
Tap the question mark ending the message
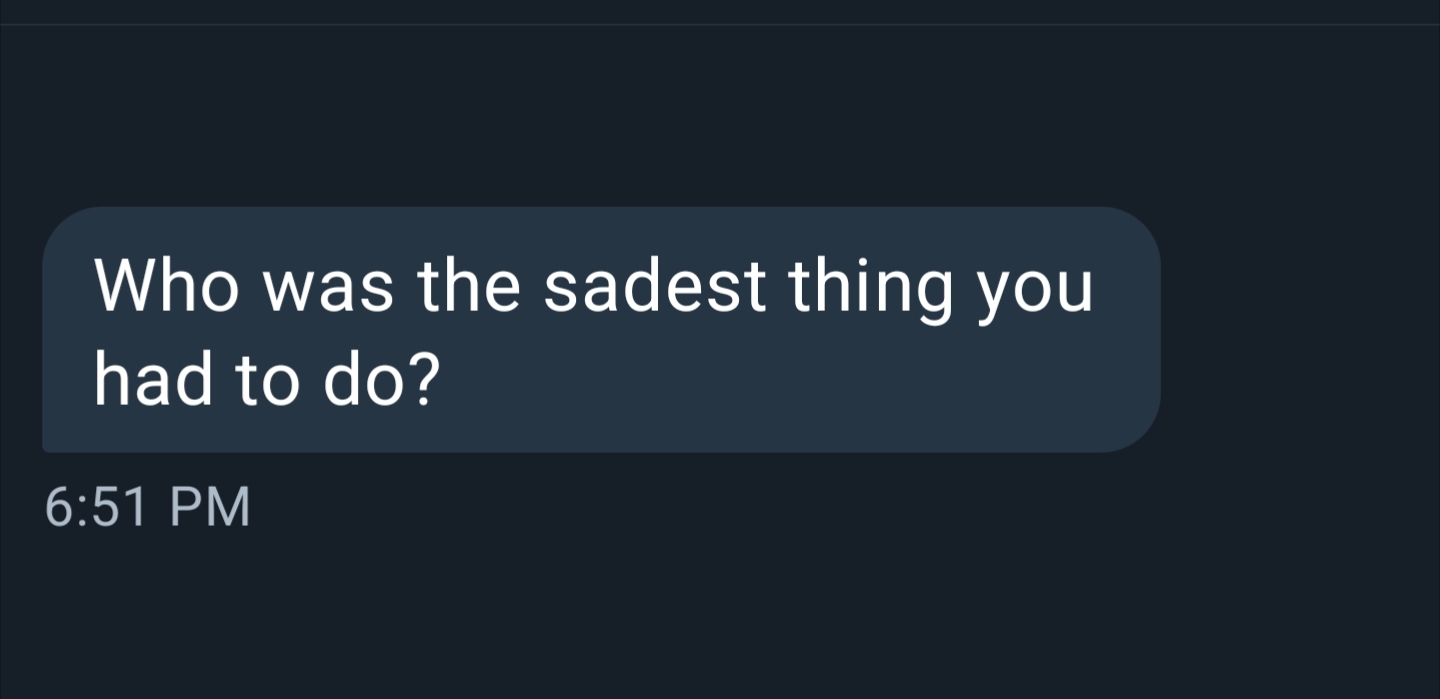coord(426,381)
